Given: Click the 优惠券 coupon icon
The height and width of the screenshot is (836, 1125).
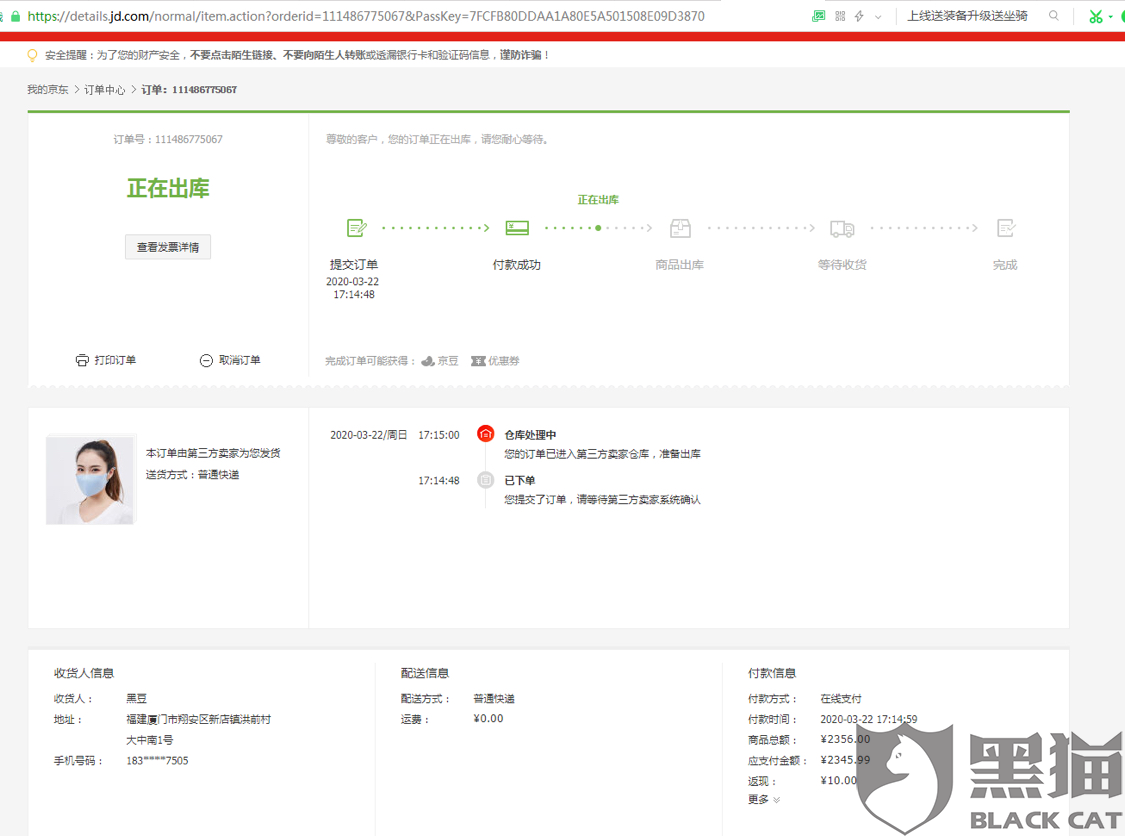Looking at the screenshot, I should pos(478,361).
